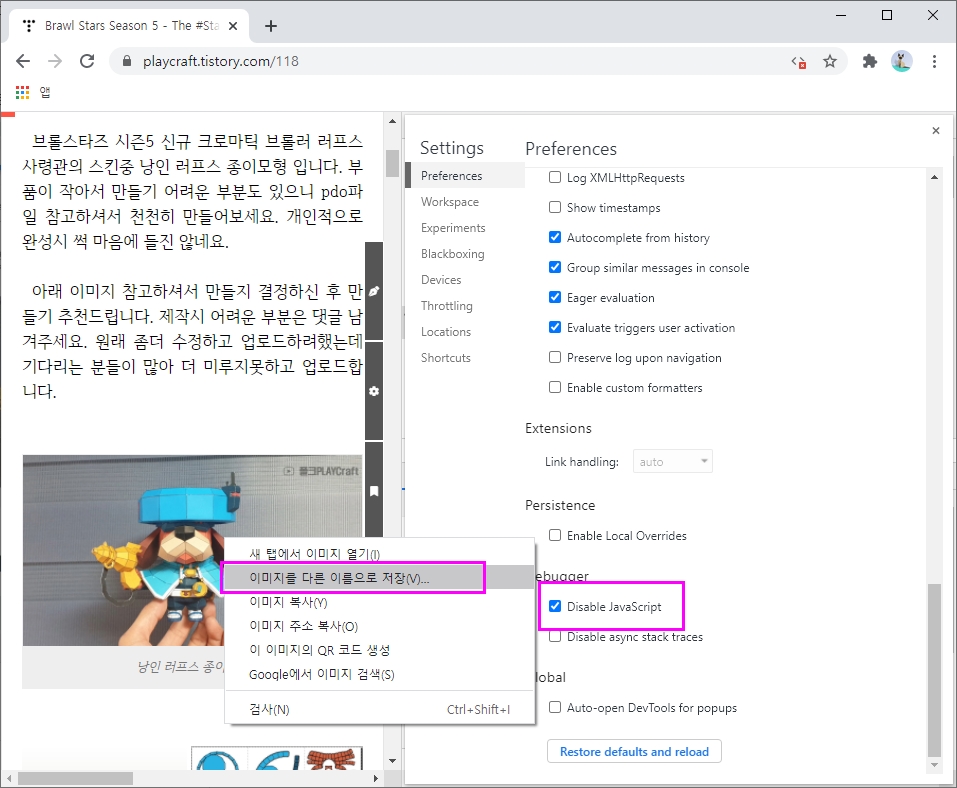Bookmark this page with the star icon

pos(829,61)
